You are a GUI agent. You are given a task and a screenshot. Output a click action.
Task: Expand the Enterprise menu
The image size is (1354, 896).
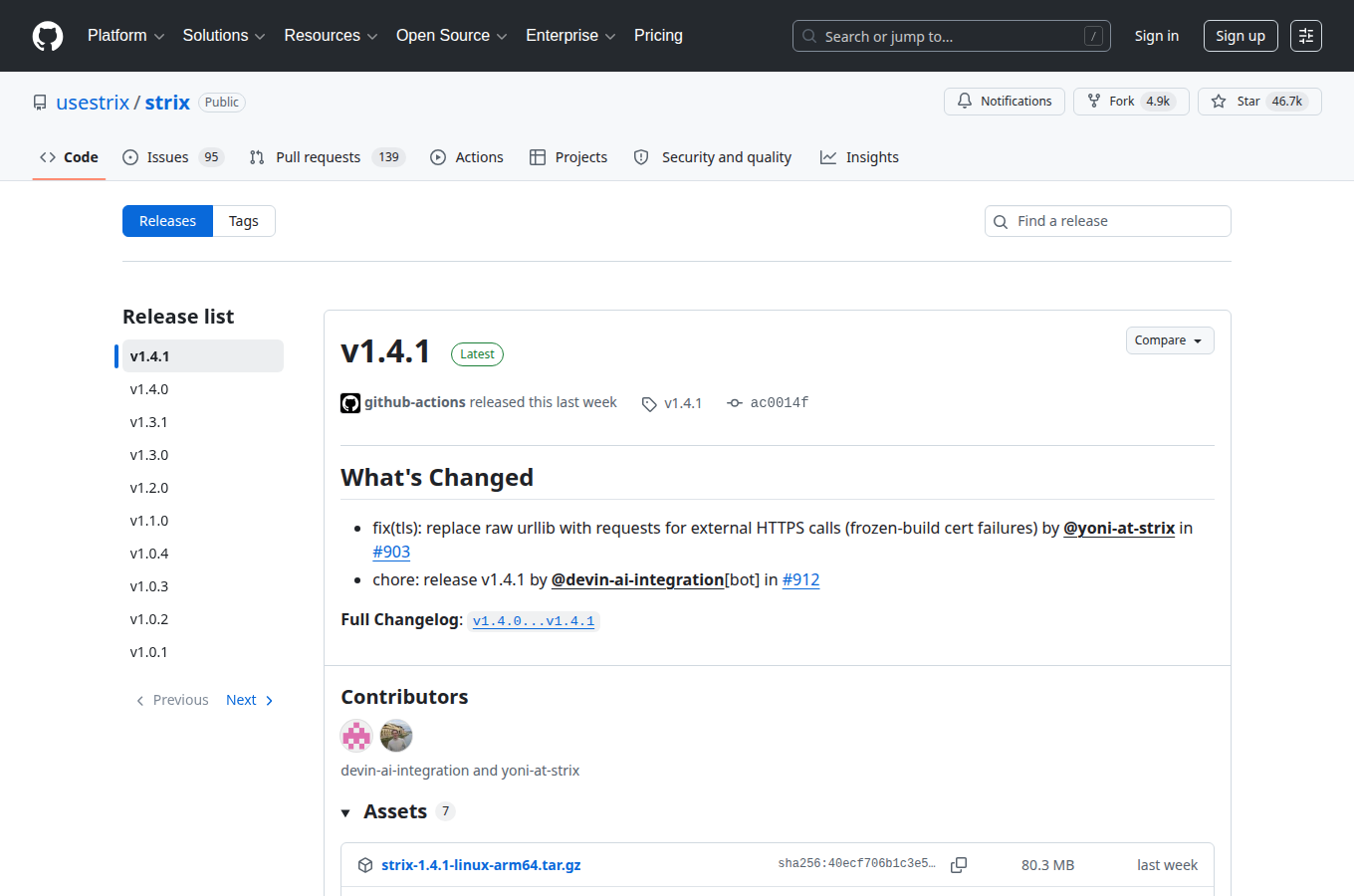coord(570,36)
